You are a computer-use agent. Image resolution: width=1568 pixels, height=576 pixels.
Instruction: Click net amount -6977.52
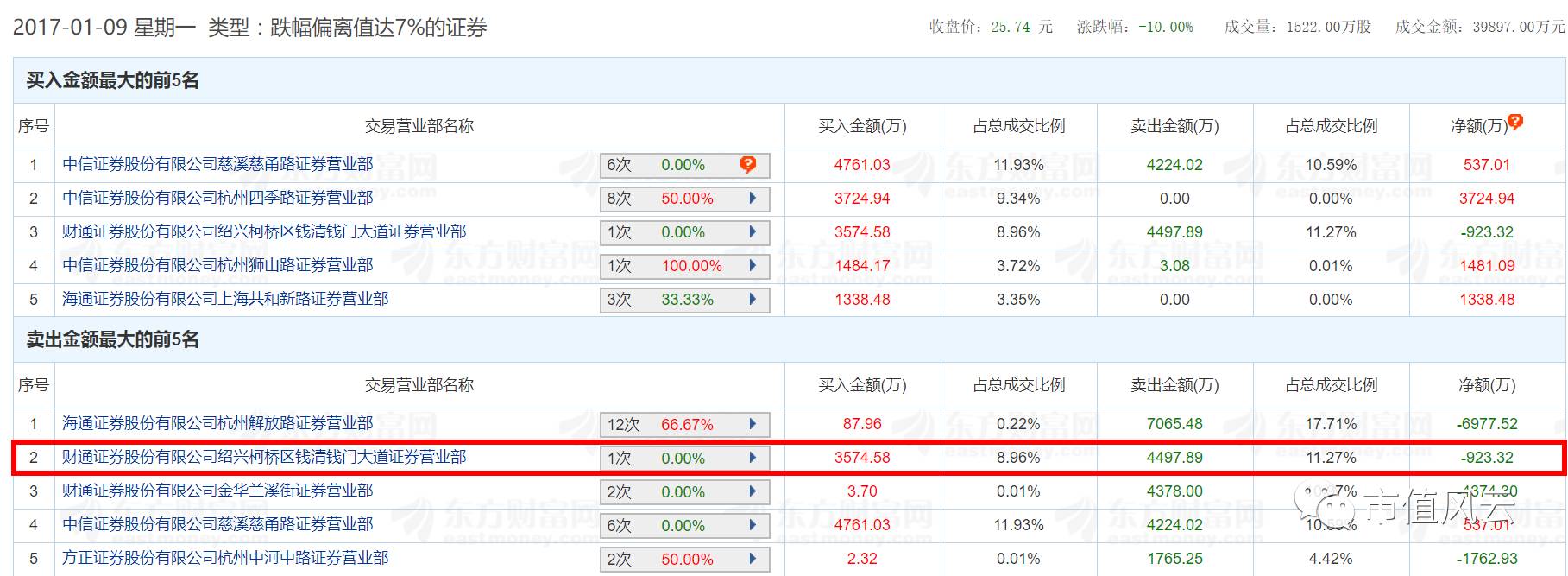pyautogui.click(x=1487, y=424)
